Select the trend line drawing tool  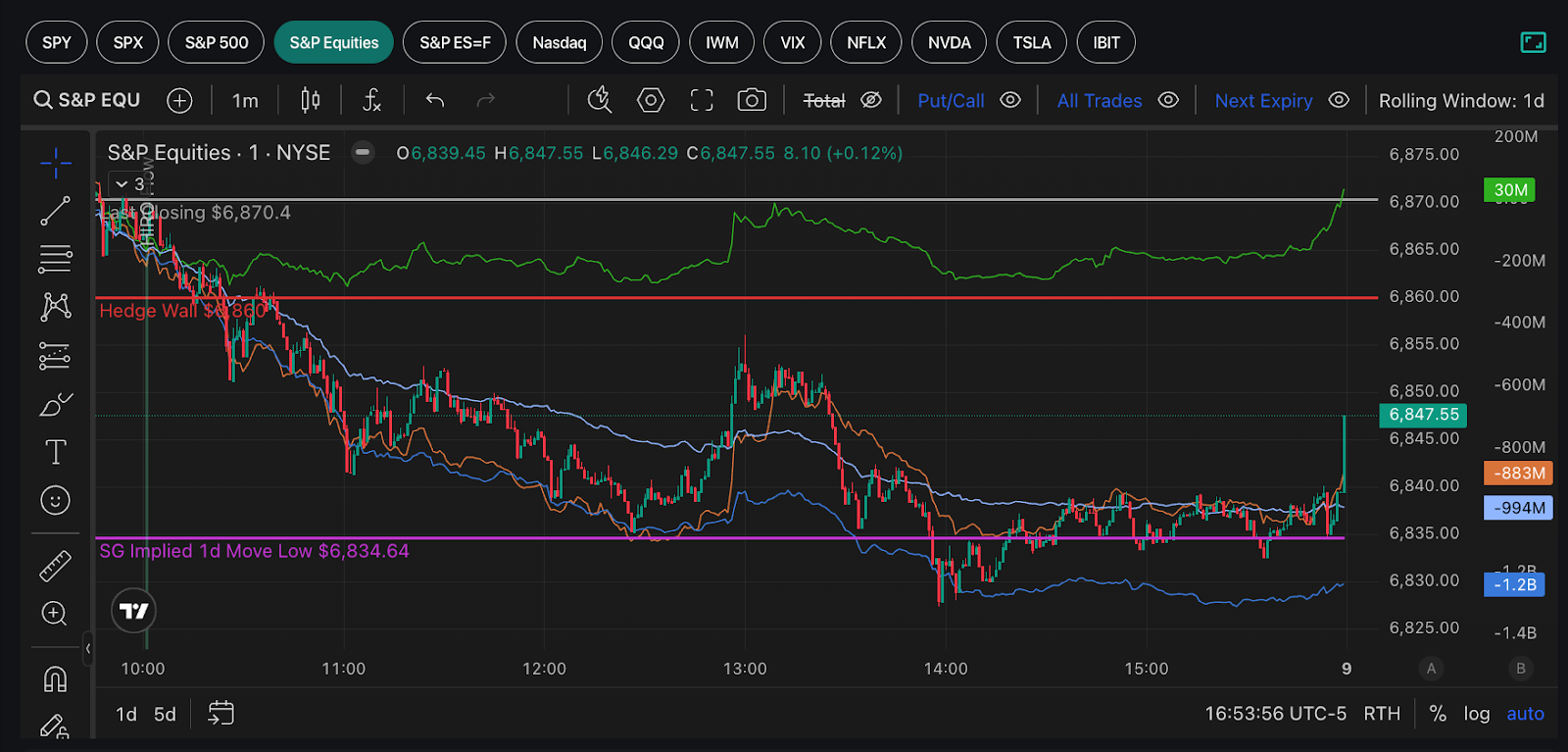coord(56,211)
